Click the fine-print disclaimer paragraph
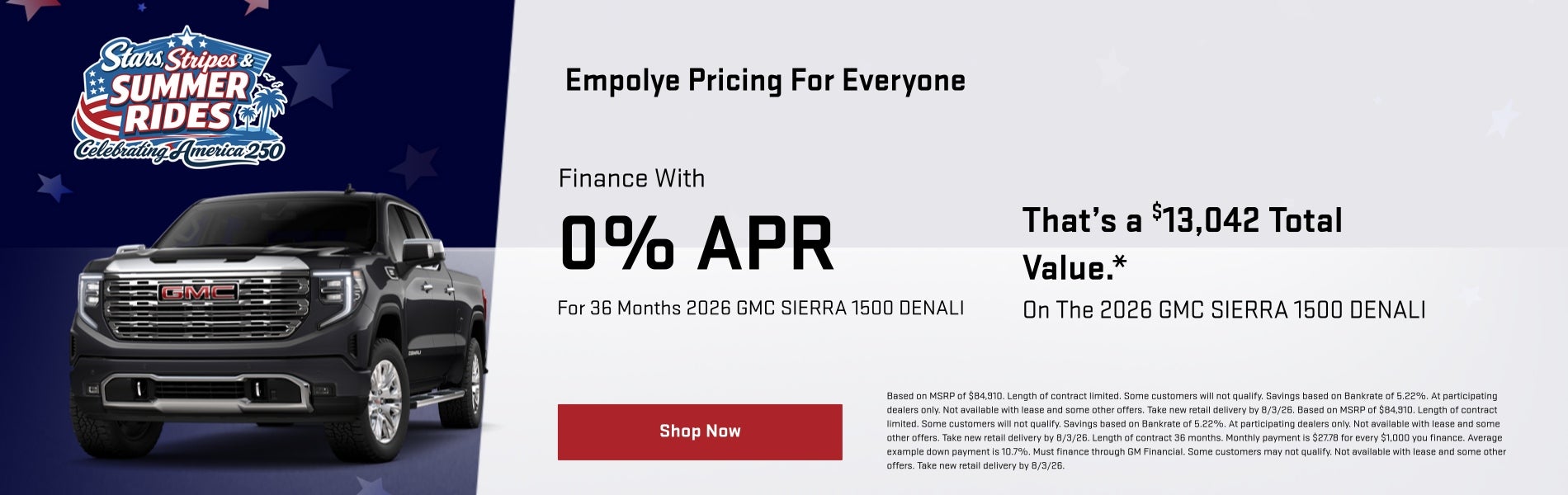Viewport: 1568px width, 495px height. point(1197,431)
